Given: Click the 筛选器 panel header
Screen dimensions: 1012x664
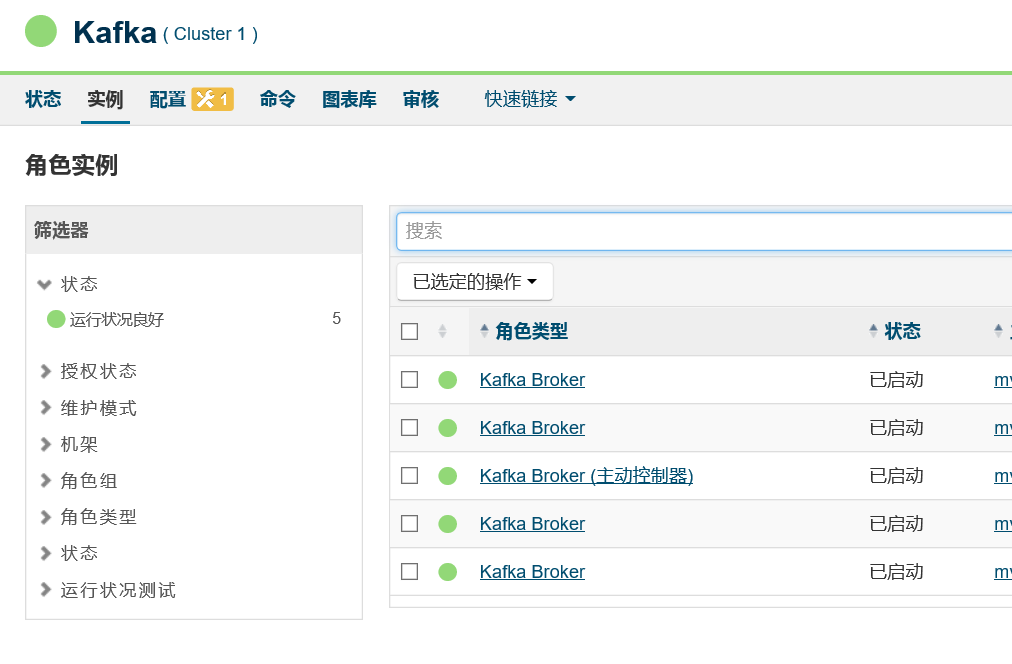Looking at the screenshot, I should [194, 230].
